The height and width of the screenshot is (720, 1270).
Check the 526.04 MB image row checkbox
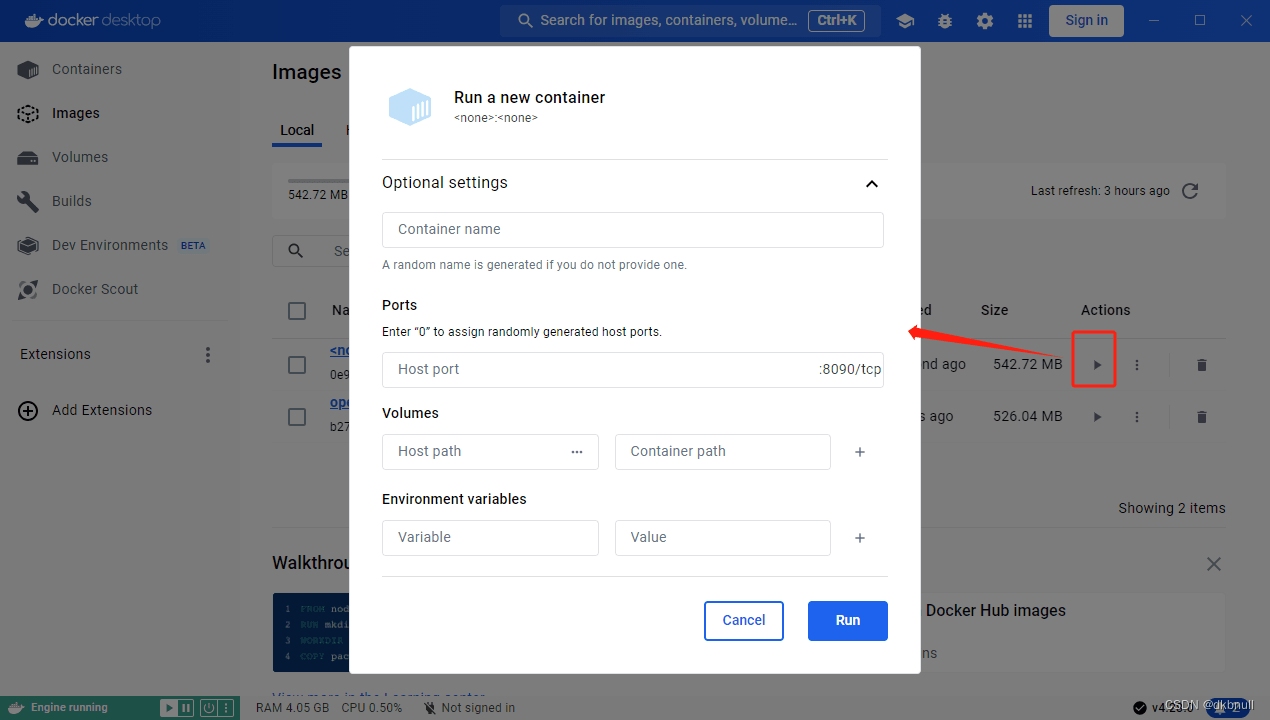(297, 417)
